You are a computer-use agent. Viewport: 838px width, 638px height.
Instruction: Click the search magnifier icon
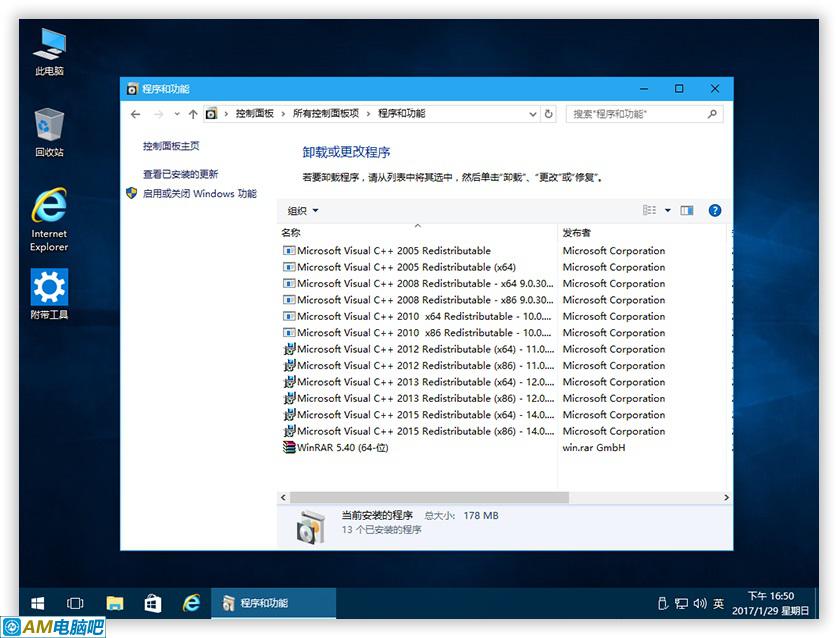[x=712, y=114]
